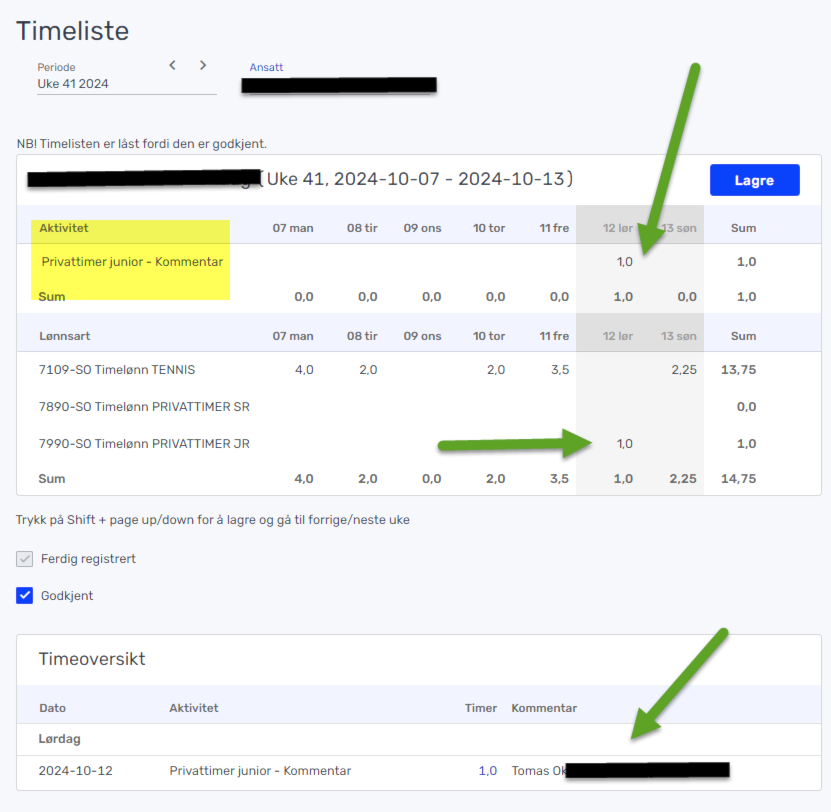Viewport: 831px width, 812px height.
Task: Click Monday 4,0 cell in Timelønn TENNIS row
Action: click(304, 370)
